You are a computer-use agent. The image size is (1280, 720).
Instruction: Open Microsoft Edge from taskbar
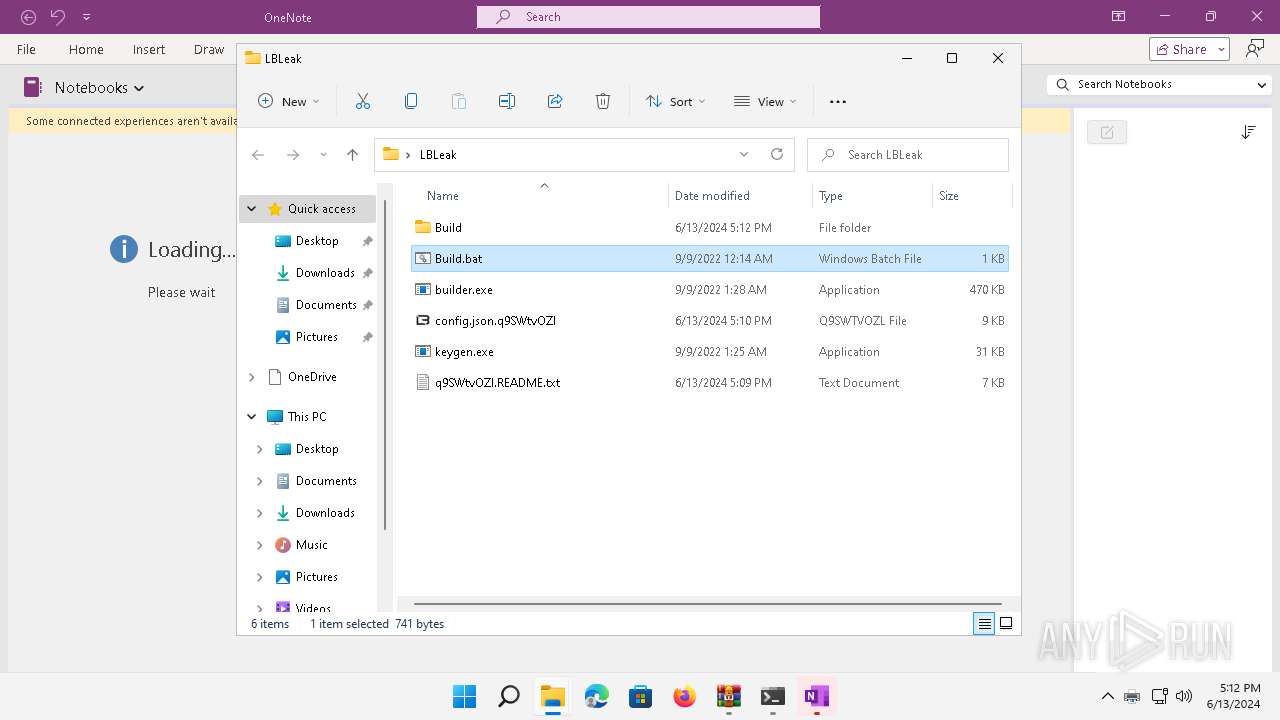click(597, 696)
